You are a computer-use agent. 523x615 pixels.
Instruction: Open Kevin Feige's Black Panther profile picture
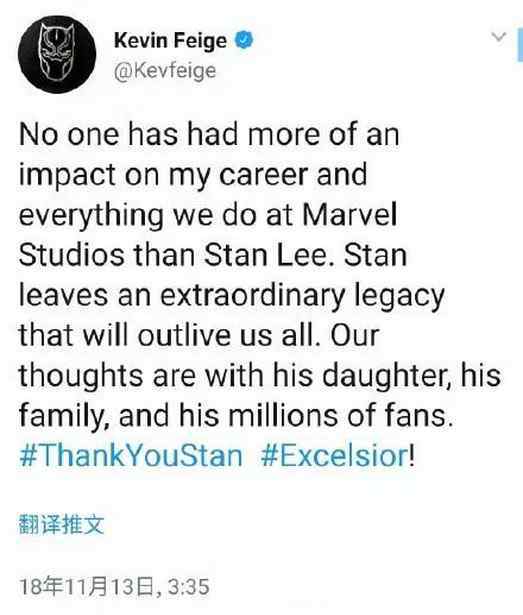pyautogui.click(x=57, y=54)
